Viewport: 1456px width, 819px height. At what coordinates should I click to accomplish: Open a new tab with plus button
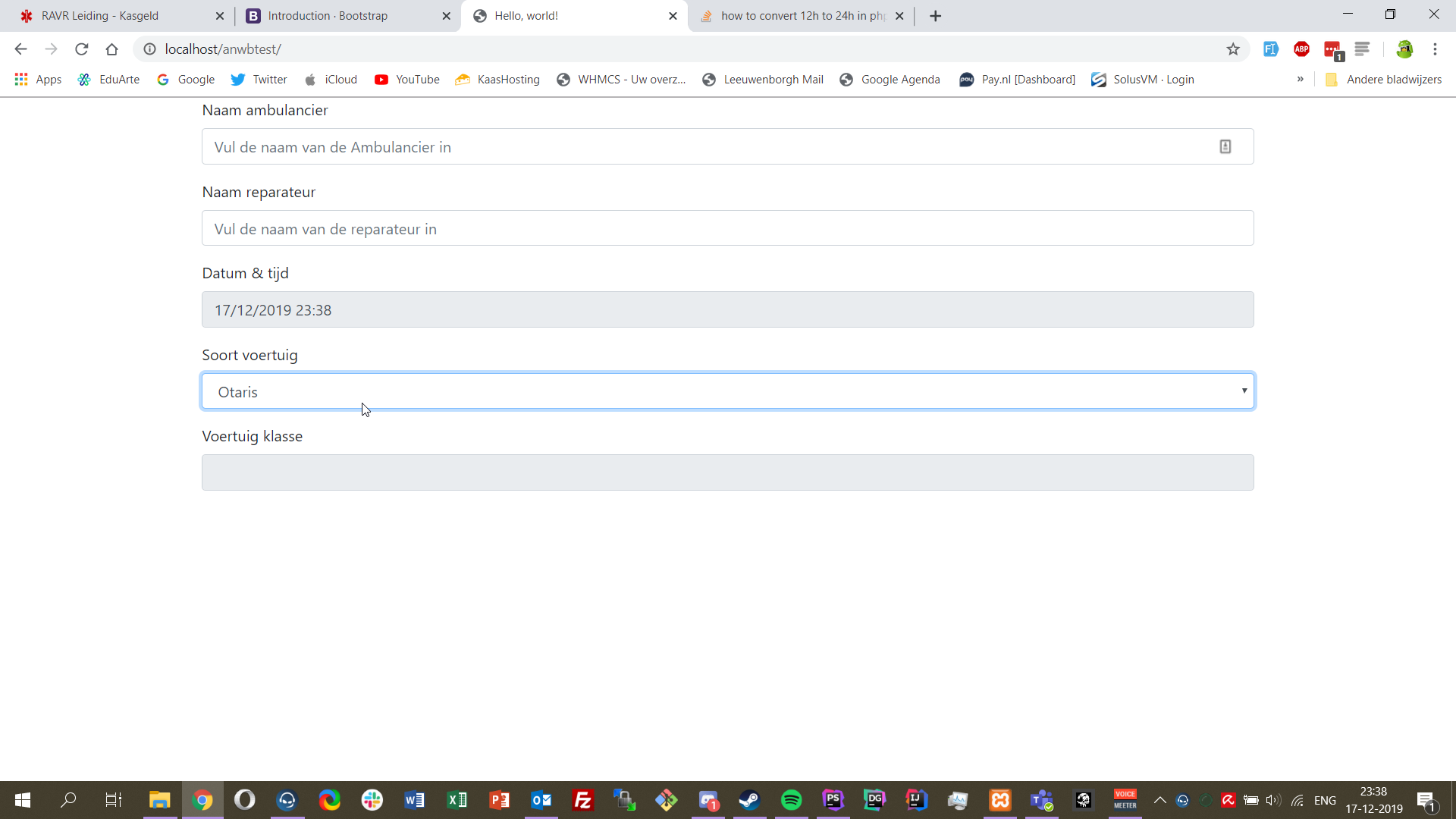(x=935, y=16)
